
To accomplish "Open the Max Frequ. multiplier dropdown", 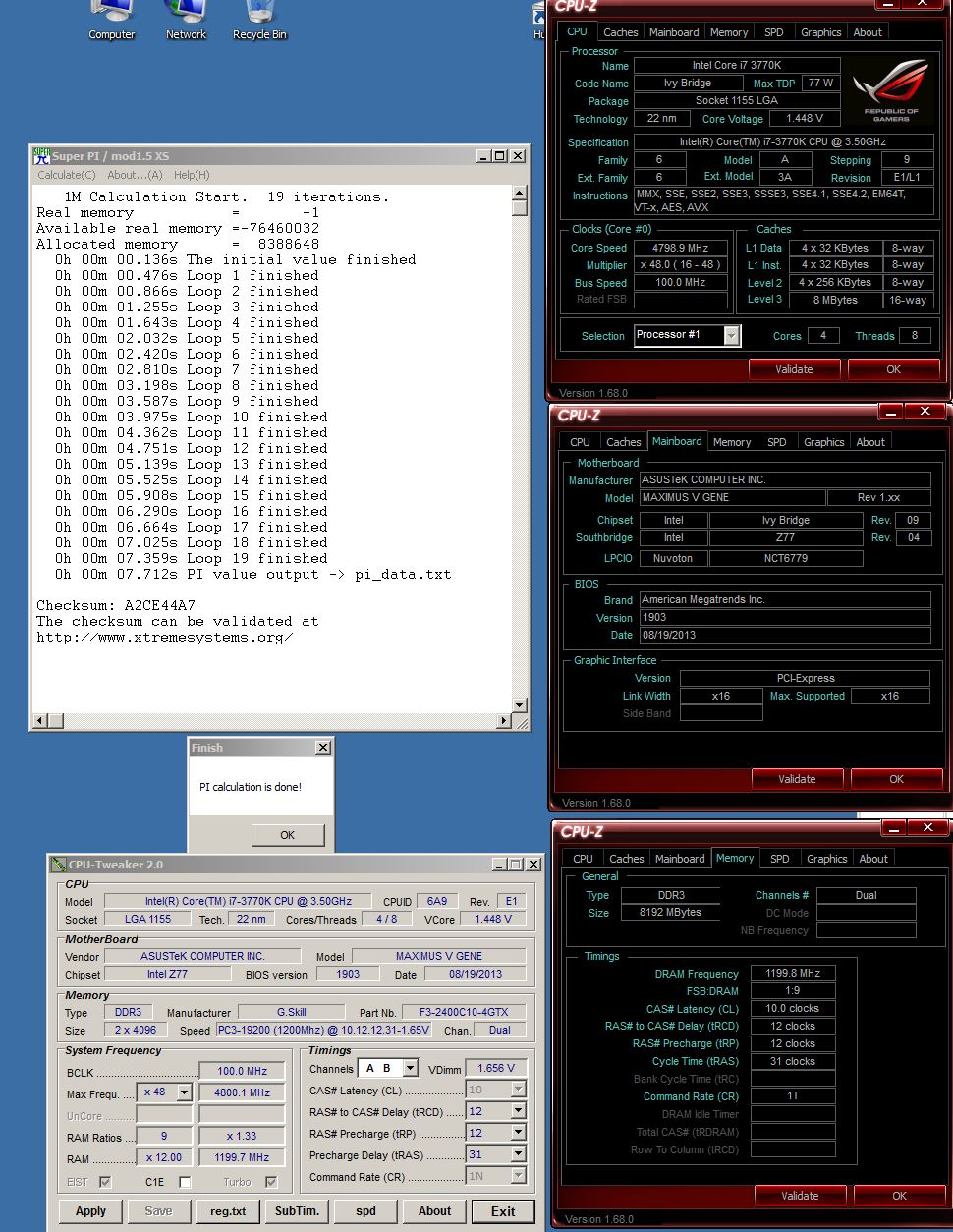I will tap(184, 1092).
